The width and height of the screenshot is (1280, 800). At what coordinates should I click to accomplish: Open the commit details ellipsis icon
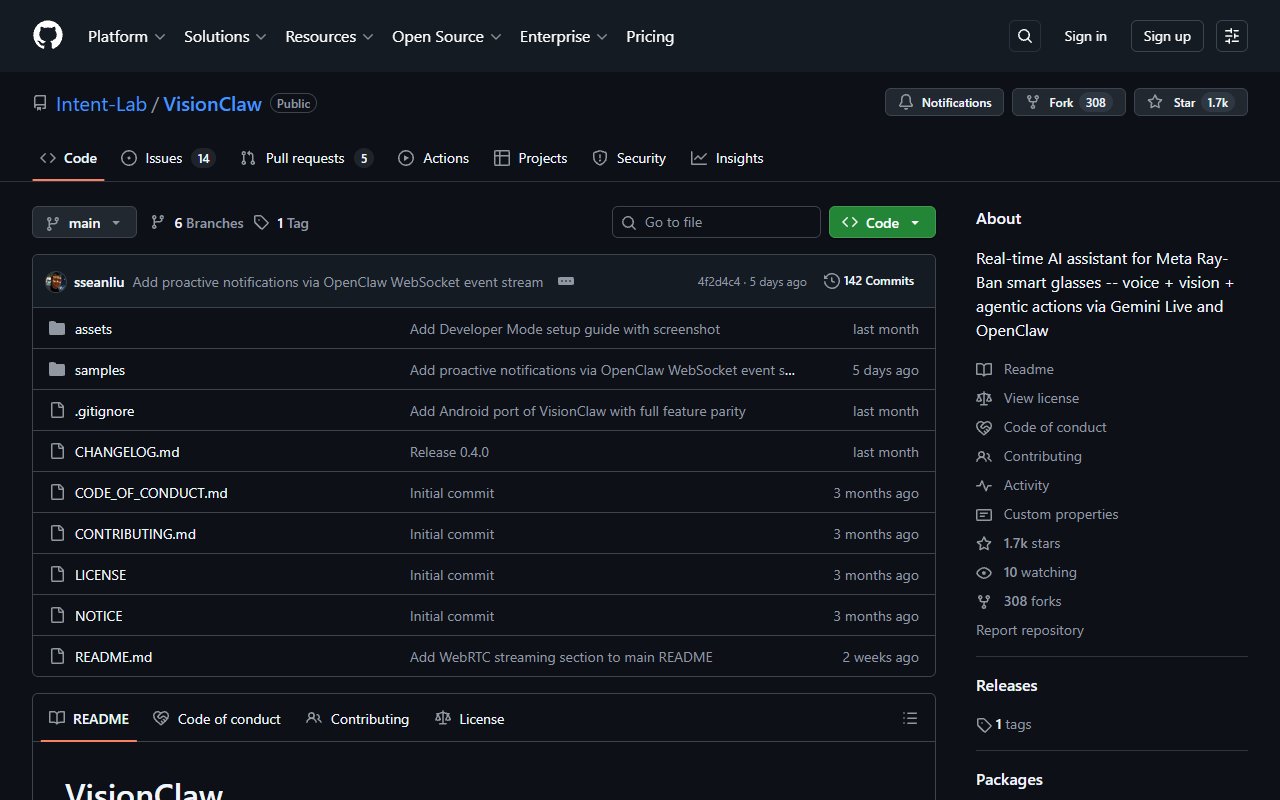point(566,281)
